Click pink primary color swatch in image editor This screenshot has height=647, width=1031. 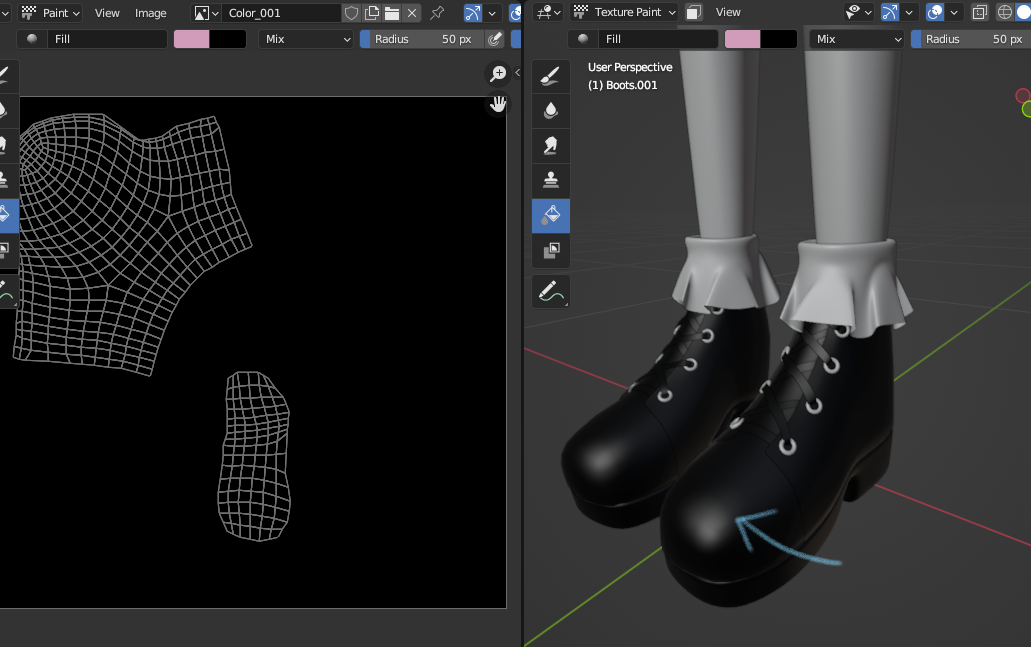tap(191, 39)
